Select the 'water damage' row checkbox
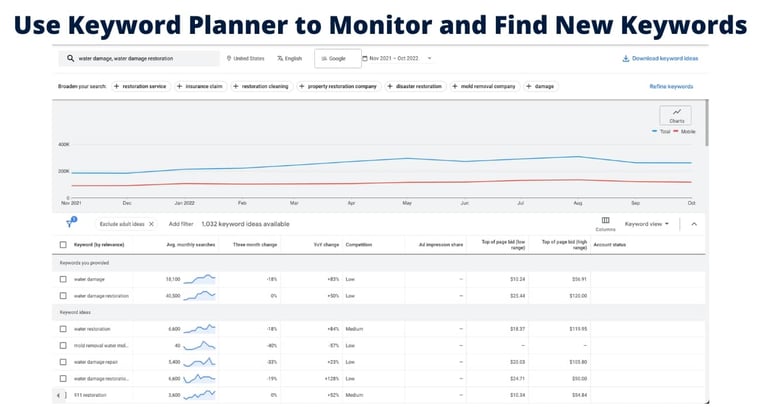Viewport: 761px width, 409px height. pos(63,279)
